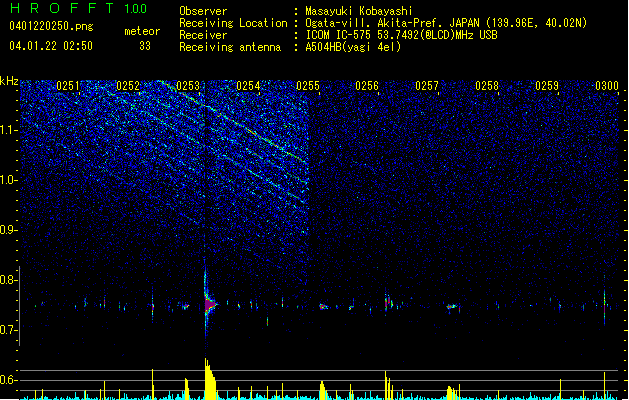
Task: Click the A504HB(yagi 4el) antenna value
Action: click(353, 47)
